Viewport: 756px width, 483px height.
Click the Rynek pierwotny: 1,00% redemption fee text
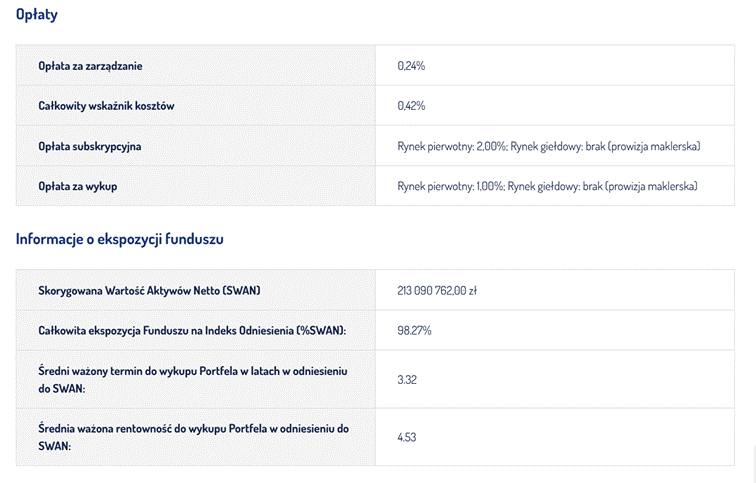547,186
